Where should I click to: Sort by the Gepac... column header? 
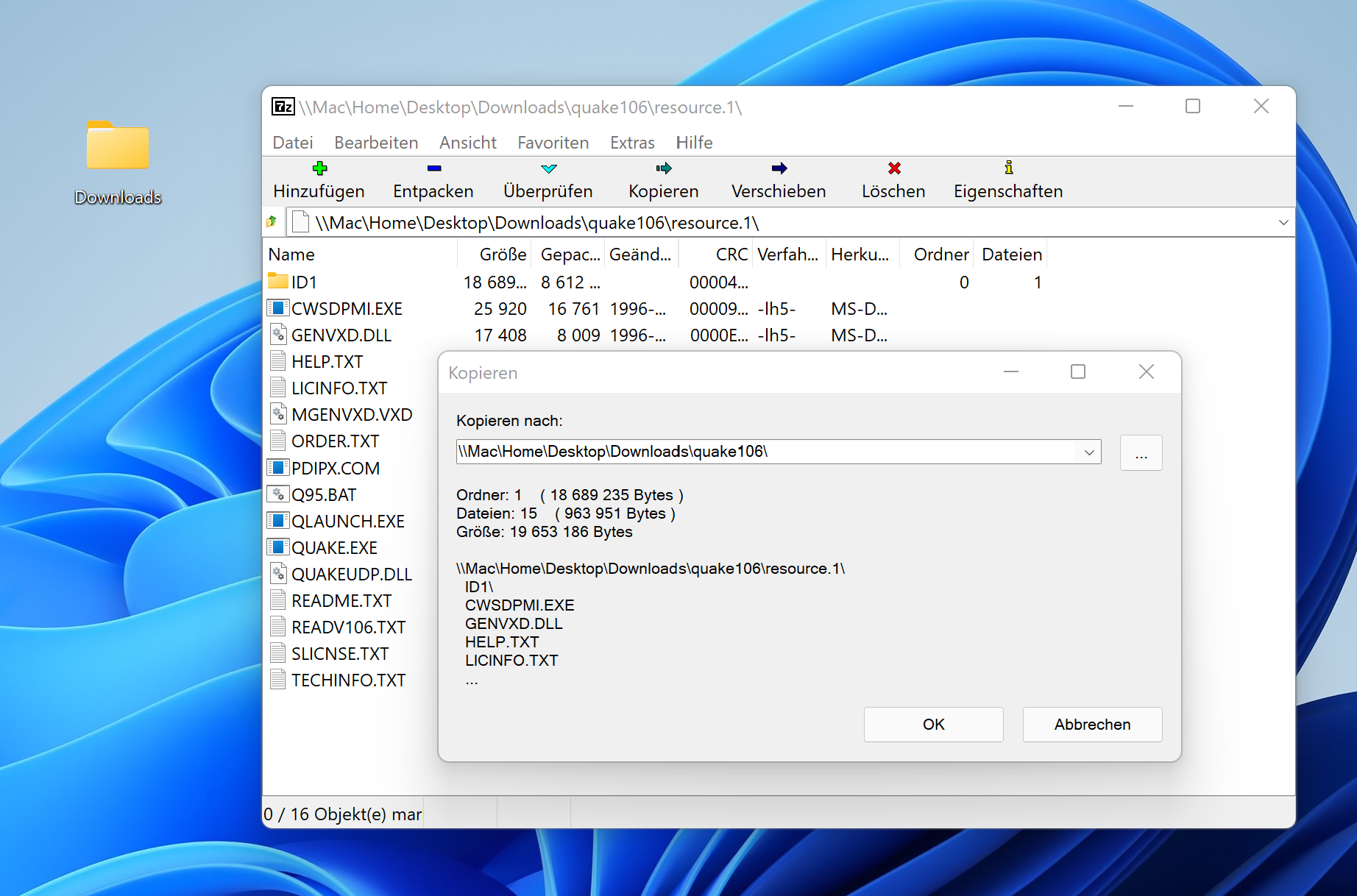pos(568,255)
